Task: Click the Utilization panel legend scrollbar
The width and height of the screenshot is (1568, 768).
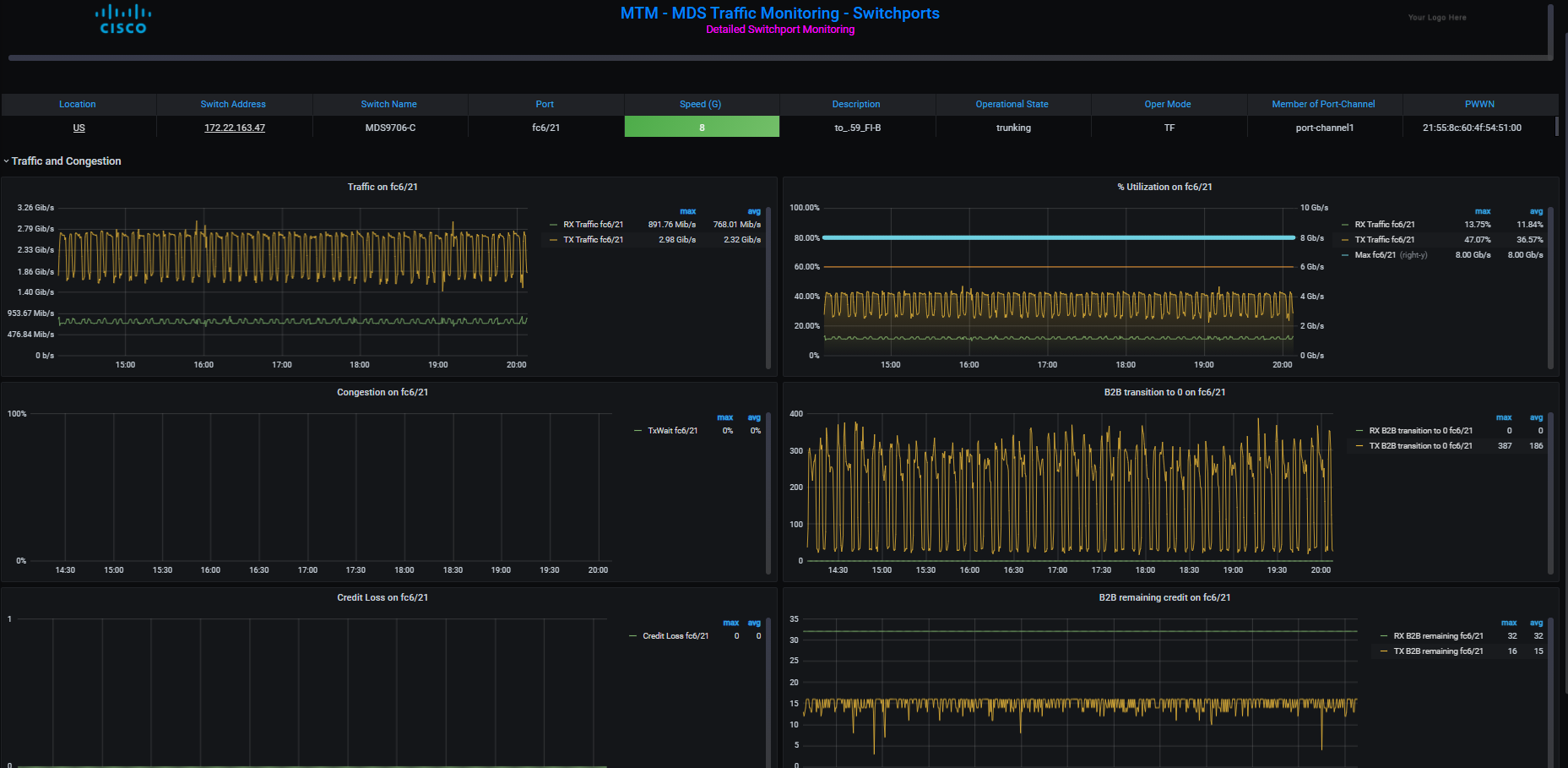Action: (x=1550, y=287)
